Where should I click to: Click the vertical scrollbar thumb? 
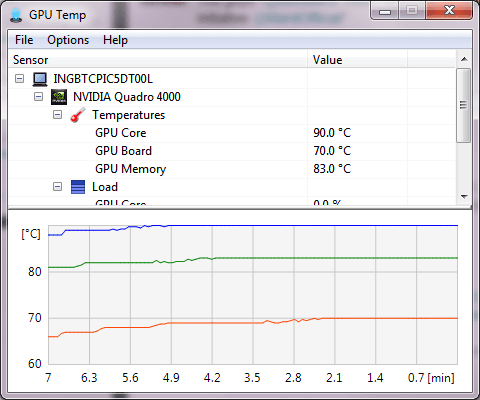463,105
